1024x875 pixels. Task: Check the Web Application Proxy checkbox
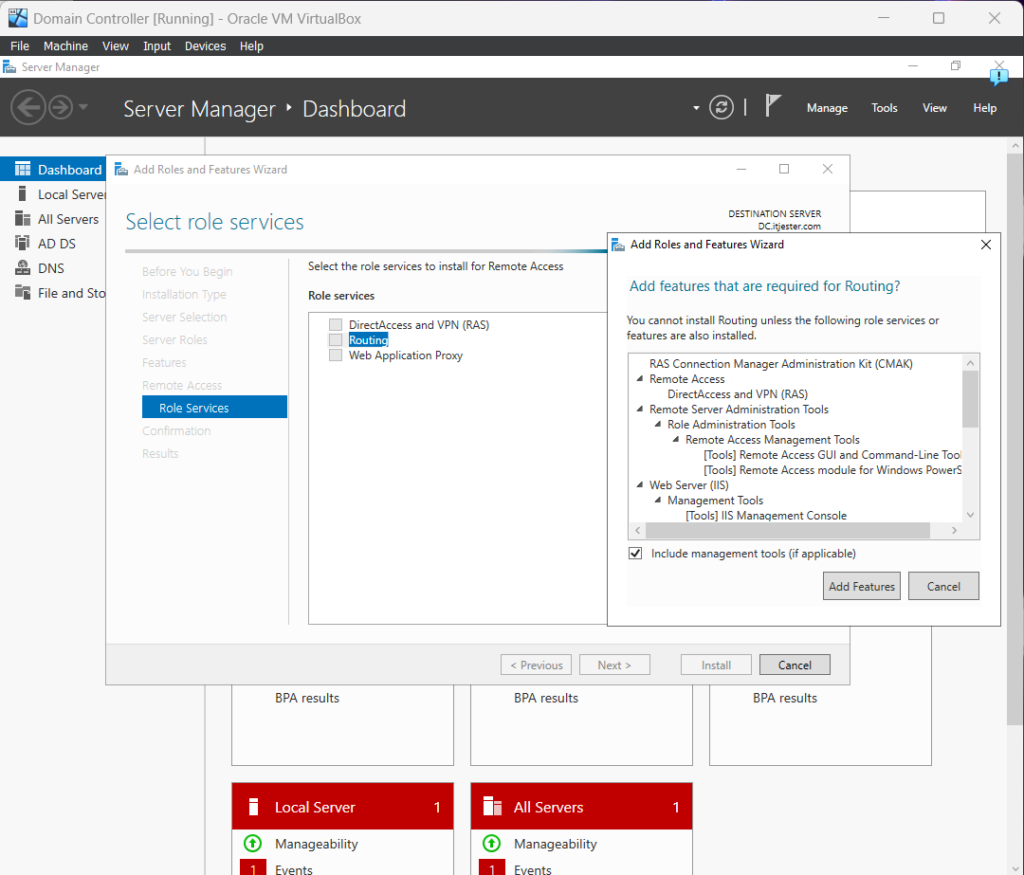coord(336,355)
